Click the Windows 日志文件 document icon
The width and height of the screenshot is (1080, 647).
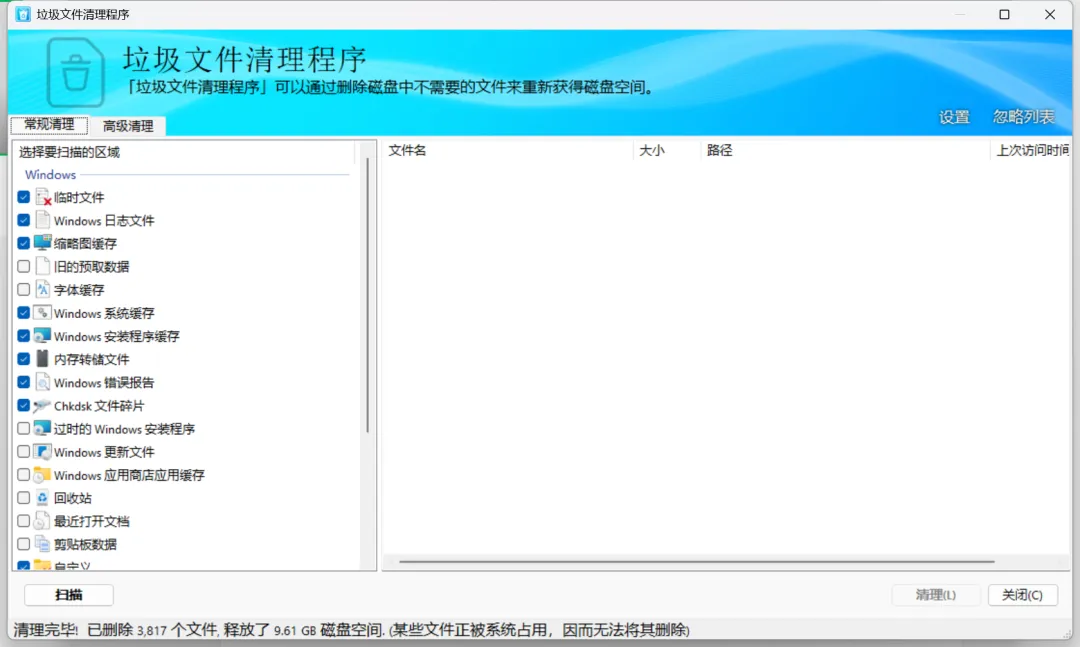tap(43, 220)
